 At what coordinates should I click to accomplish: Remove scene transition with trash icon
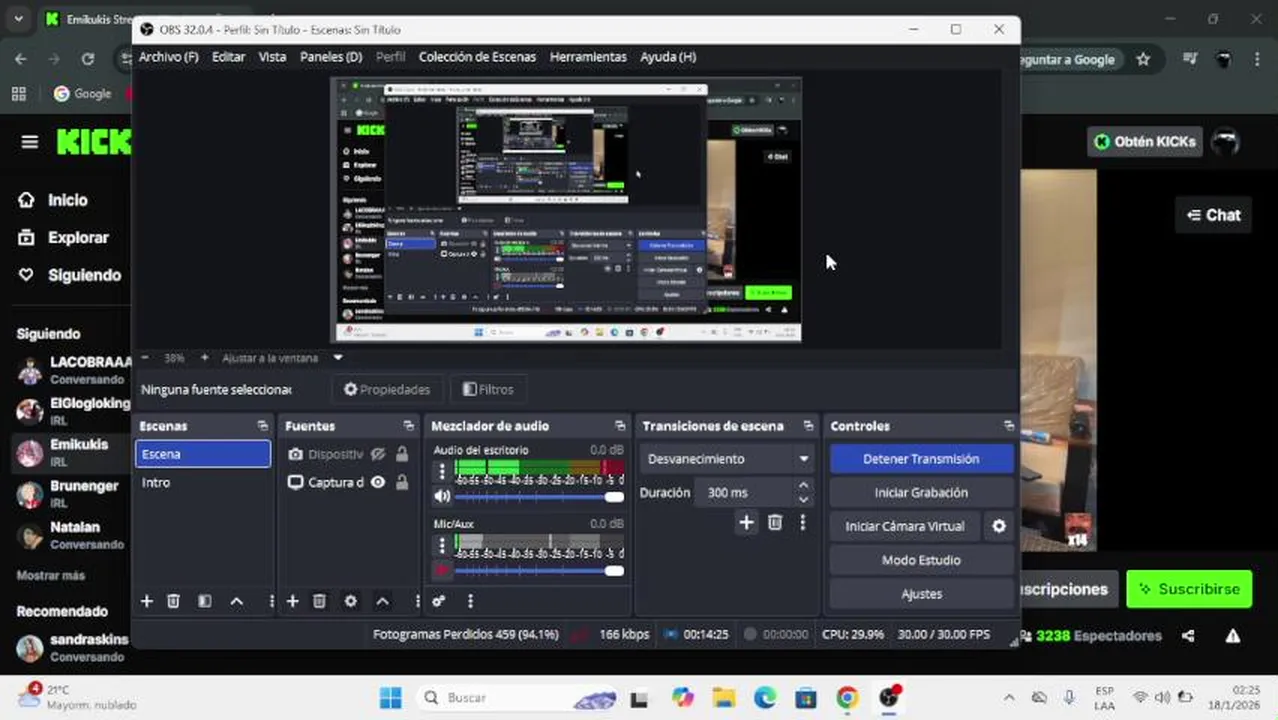775,522
